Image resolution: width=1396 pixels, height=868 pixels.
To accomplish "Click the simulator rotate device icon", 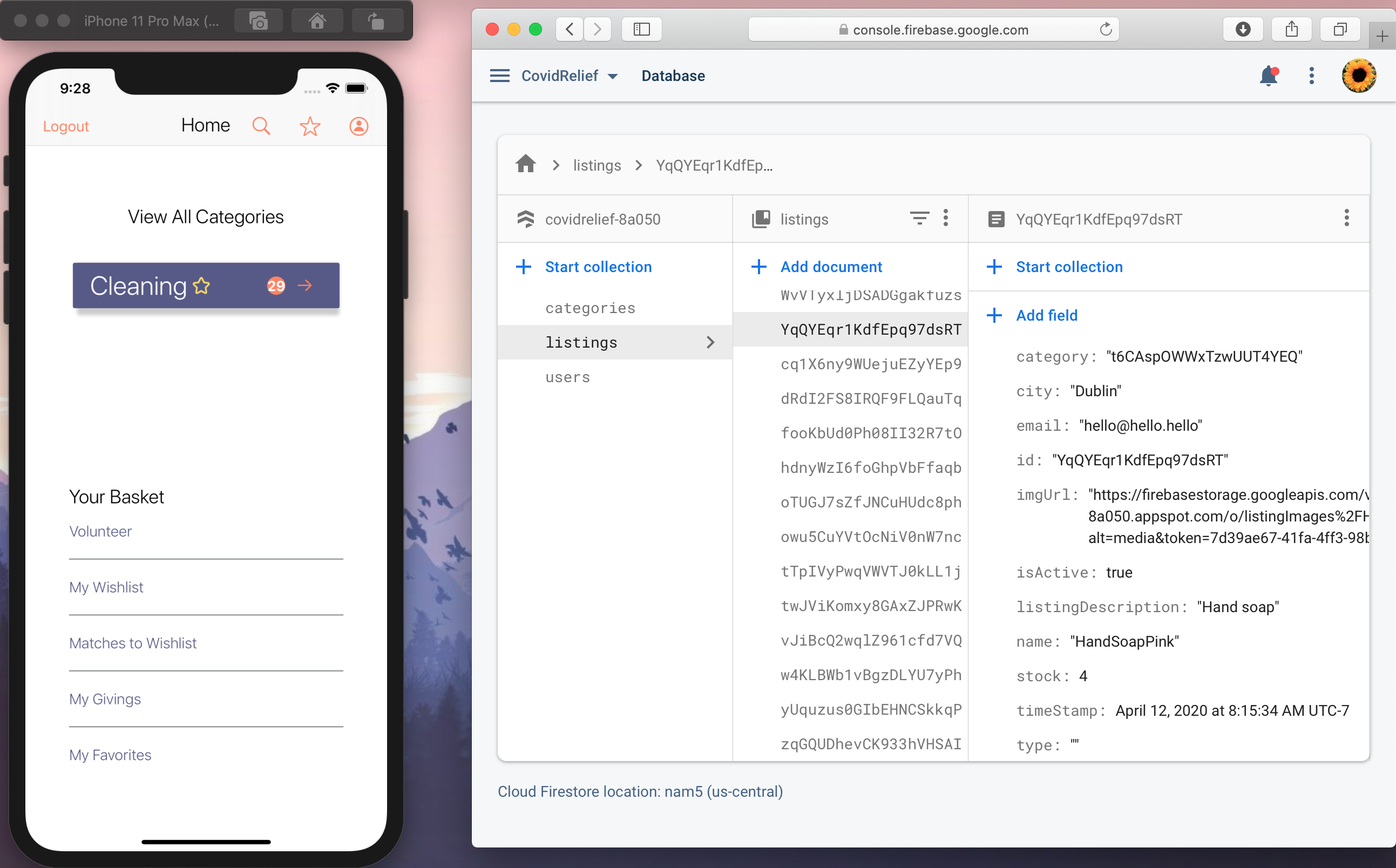I will click(377, 21).
